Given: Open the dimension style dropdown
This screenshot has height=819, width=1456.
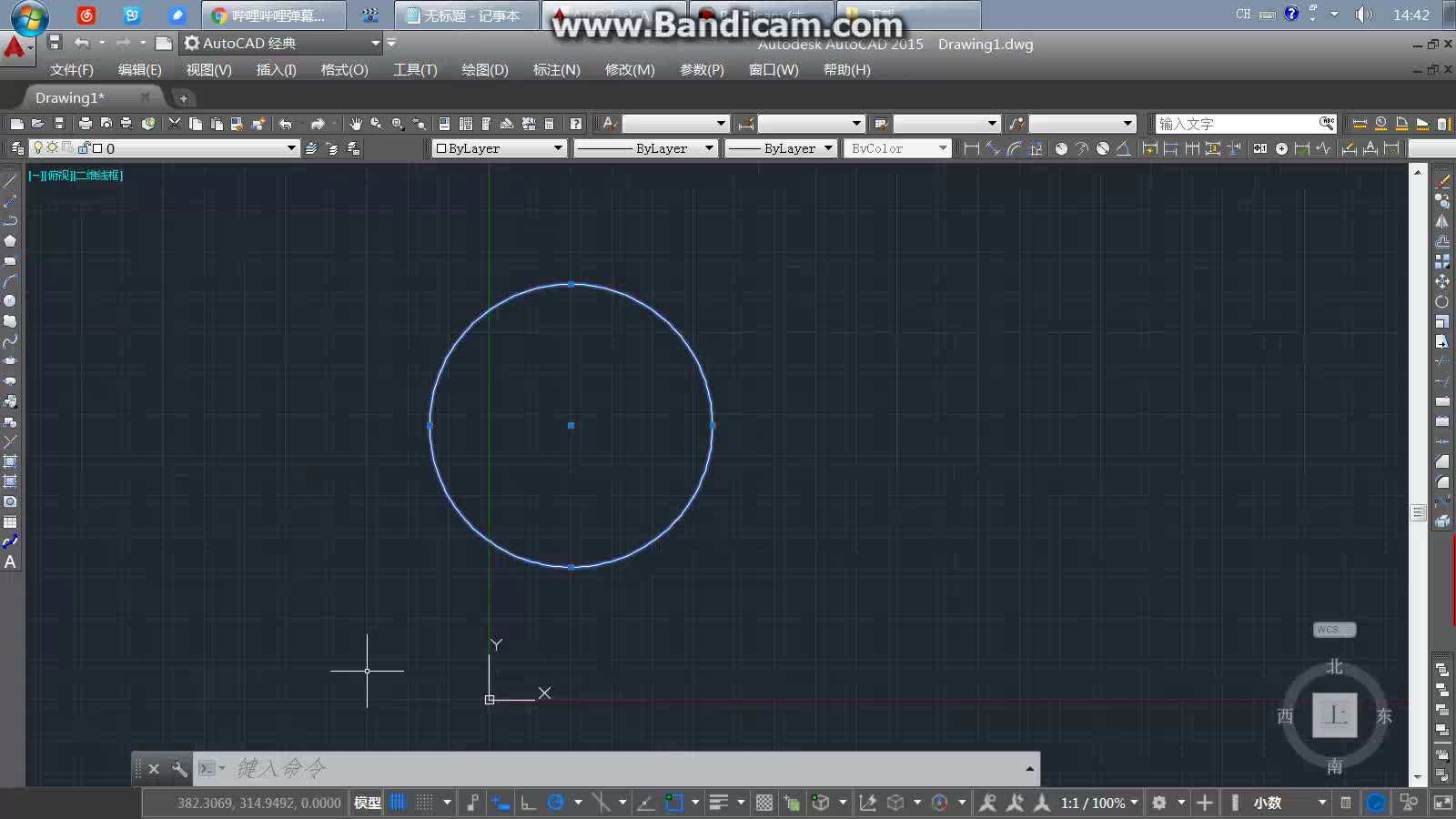Looking at the screenshot, I should pyautogui.click(x=856, y=124).
